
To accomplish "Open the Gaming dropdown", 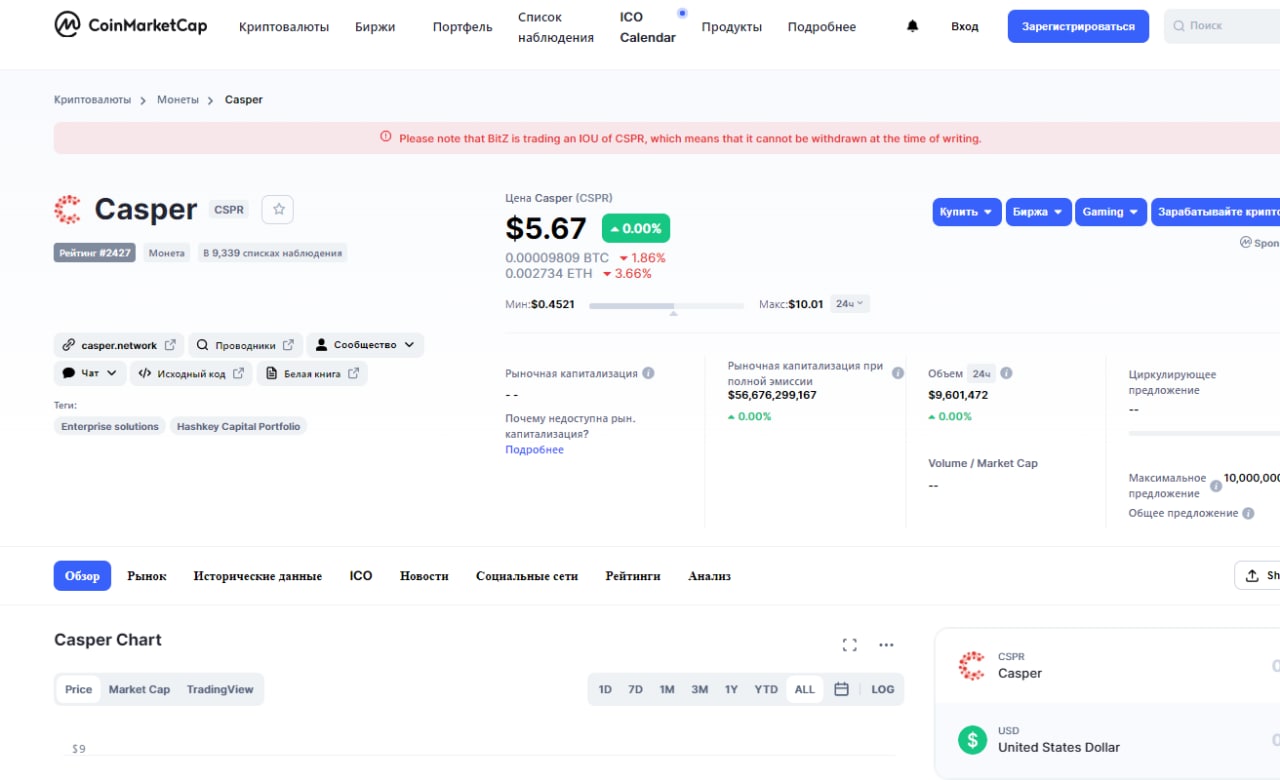I will coord(1111,212).
